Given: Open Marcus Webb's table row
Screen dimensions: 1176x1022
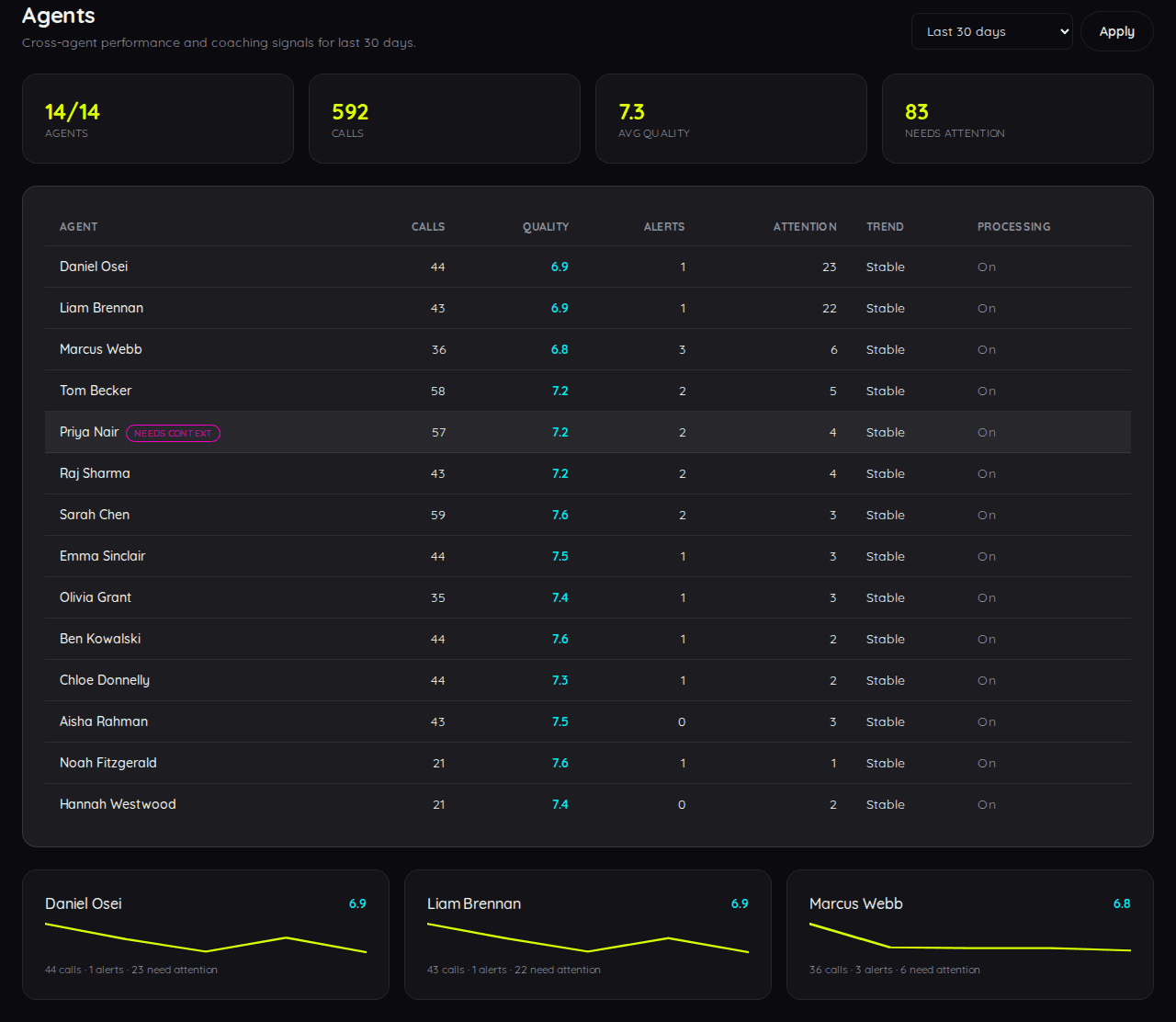Looking at the screenshot, I should (588, 349).
